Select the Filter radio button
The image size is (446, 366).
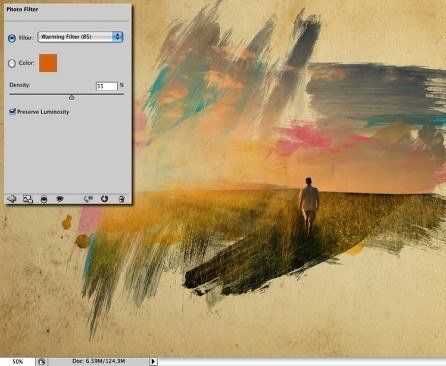(x=12, y=38)
